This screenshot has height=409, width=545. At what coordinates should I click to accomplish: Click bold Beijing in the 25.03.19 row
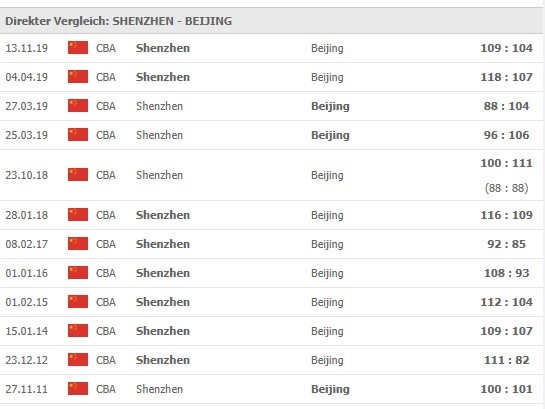(330, 135)
